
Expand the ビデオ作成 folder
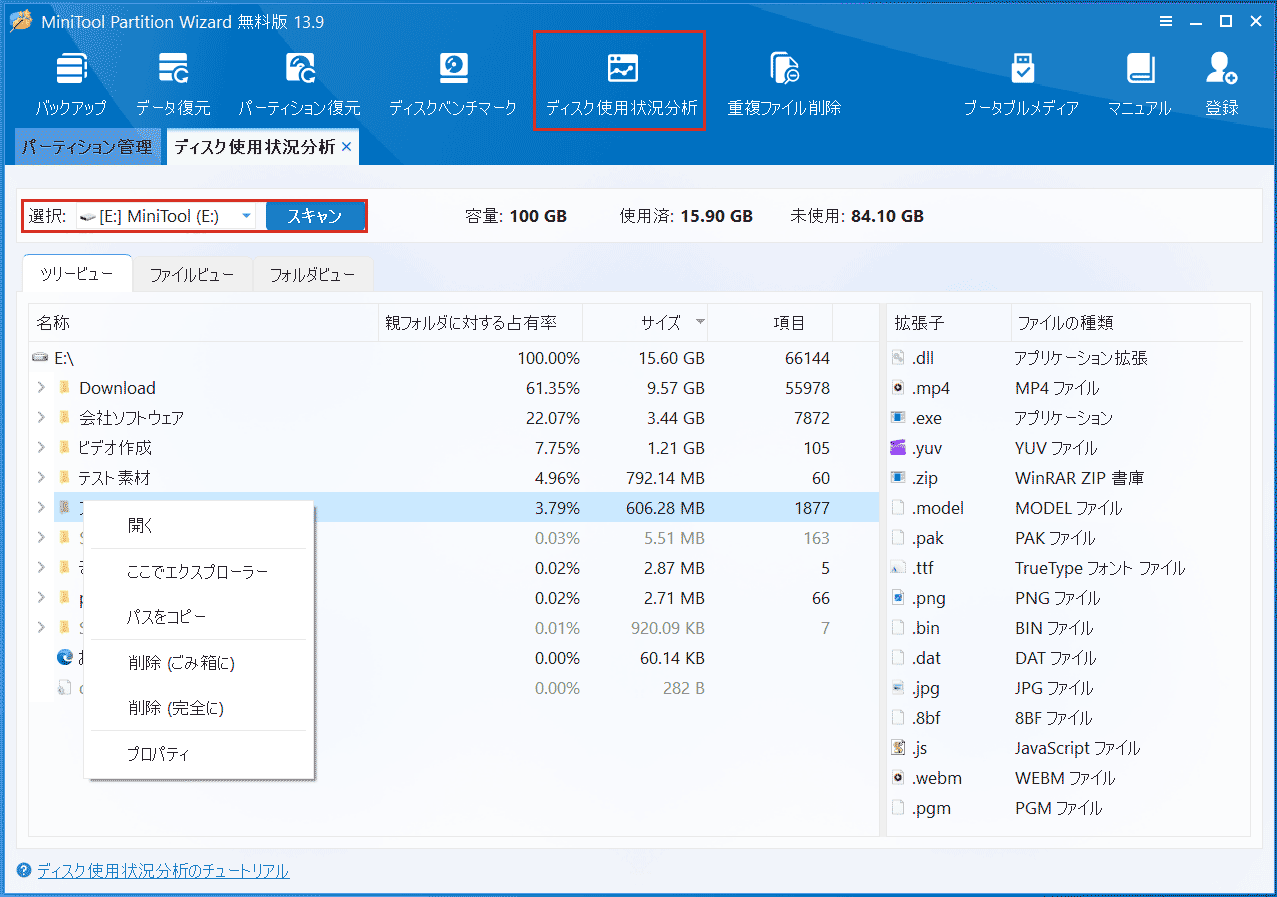41,448
